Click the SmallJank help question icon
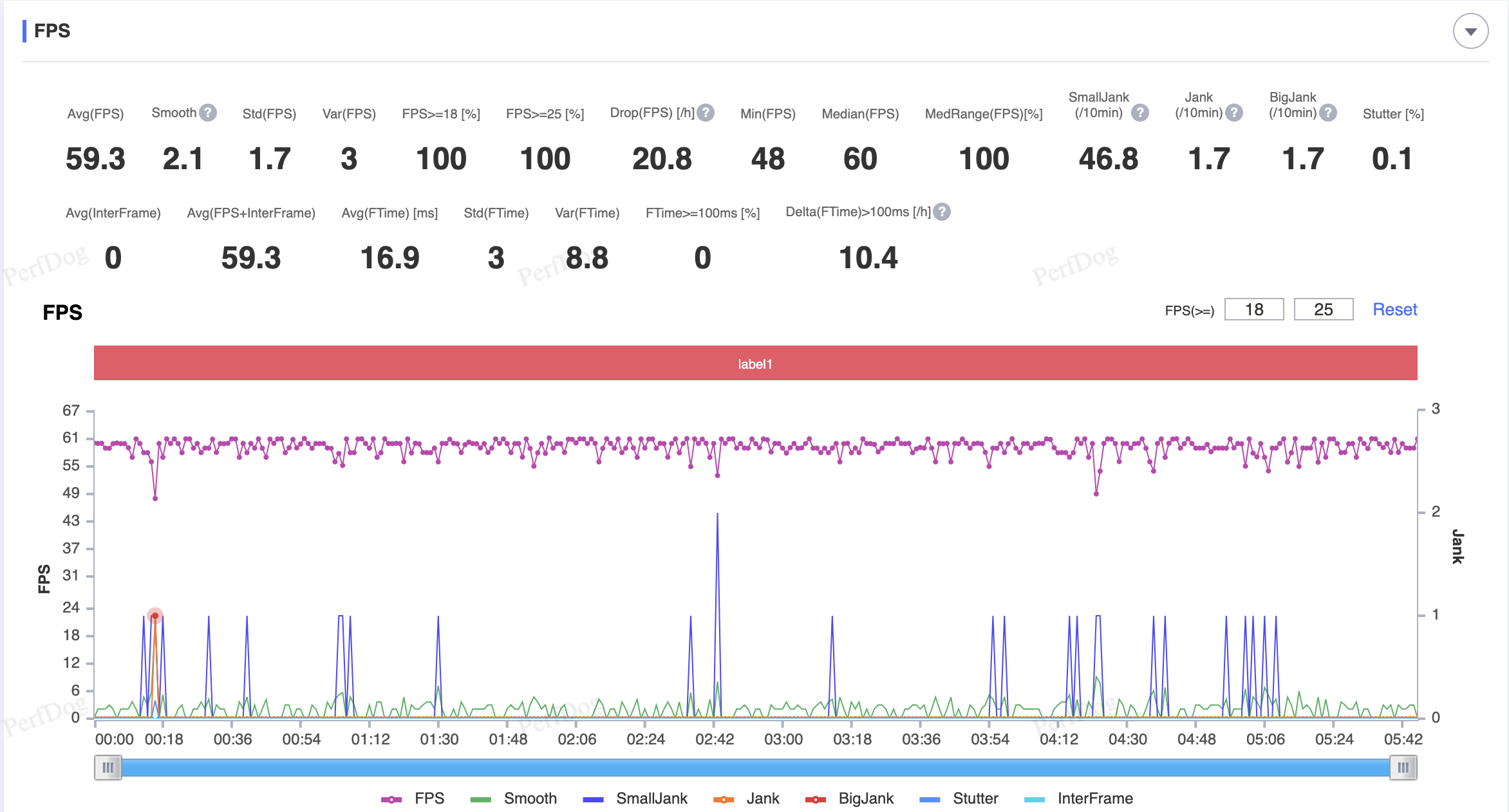This screenshot has height=812, width=1509. point(1140,113)
